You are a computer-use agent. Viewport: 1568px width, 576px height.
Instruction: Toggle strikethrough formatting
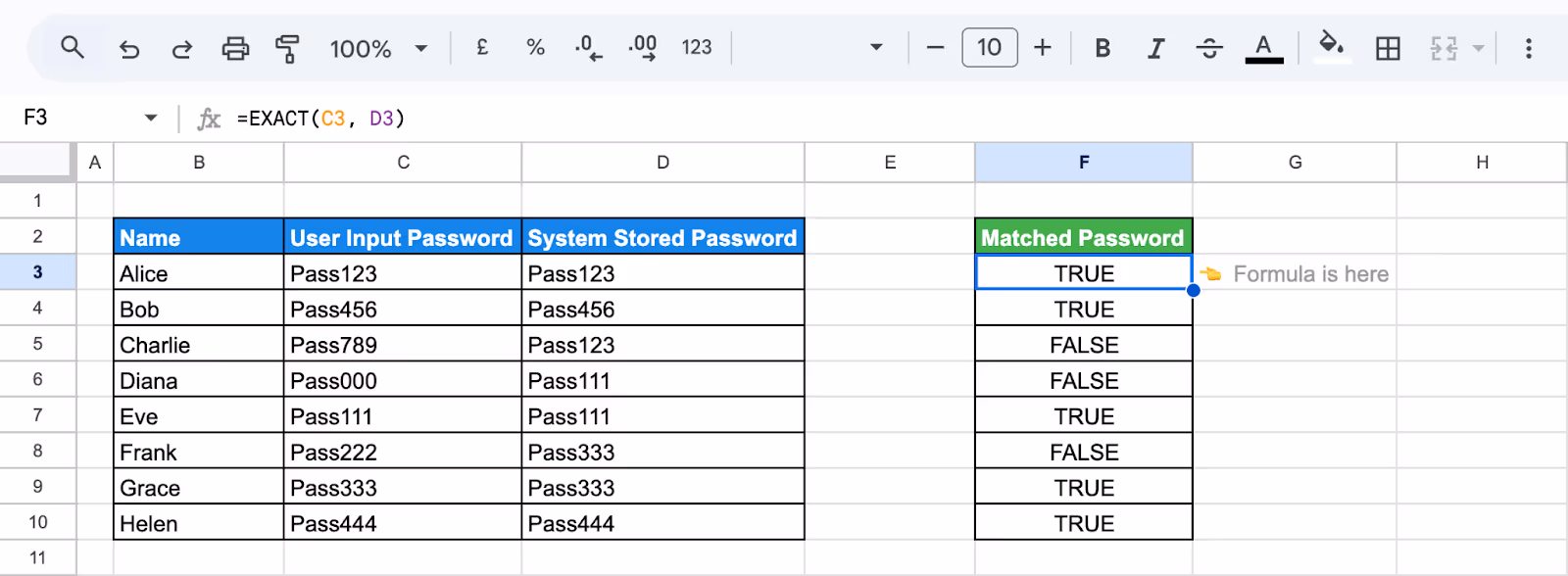pos(1209,48)
